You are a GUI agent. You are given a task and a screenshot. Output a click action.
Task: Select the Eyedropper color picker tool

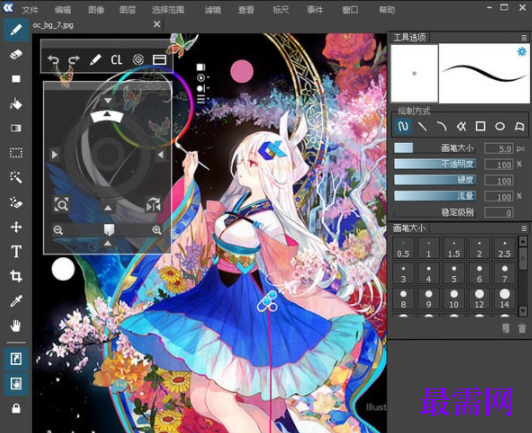[16, 301]
